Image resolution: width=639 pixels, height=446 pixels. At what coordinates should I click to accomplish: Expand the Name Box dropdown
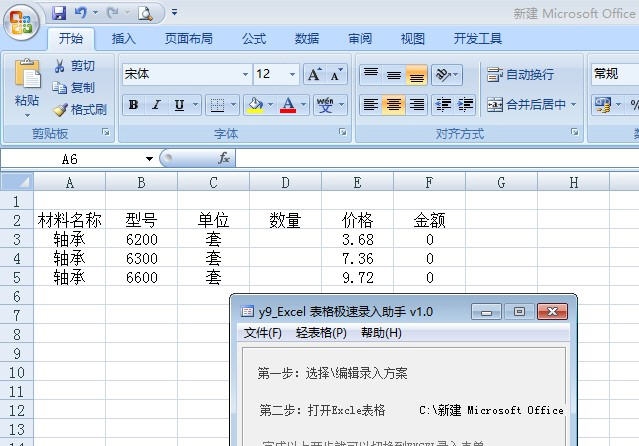tap(149, 159)
